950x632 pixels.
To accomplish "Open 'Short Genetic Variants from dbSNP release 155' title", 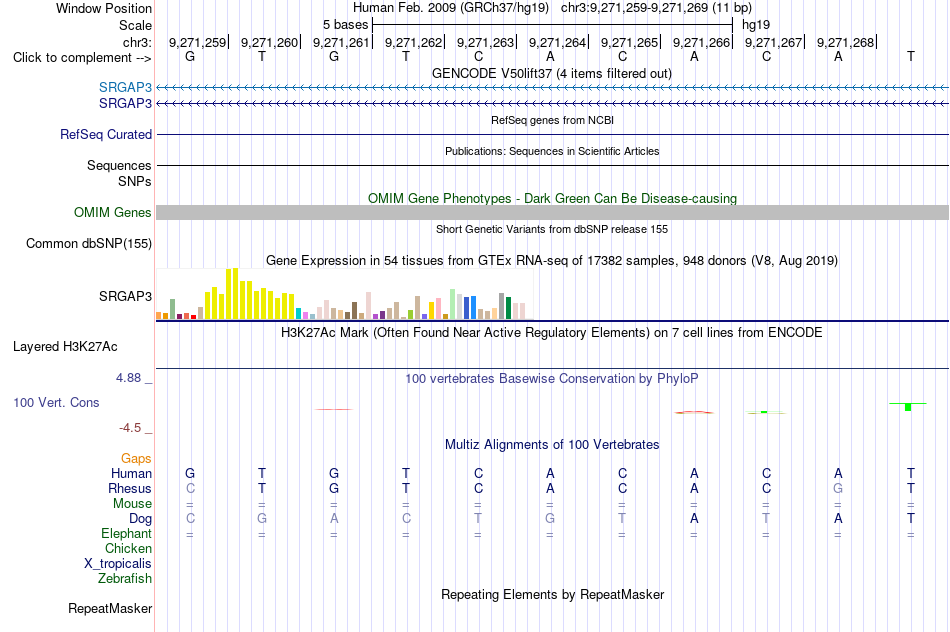I will 552,229.
